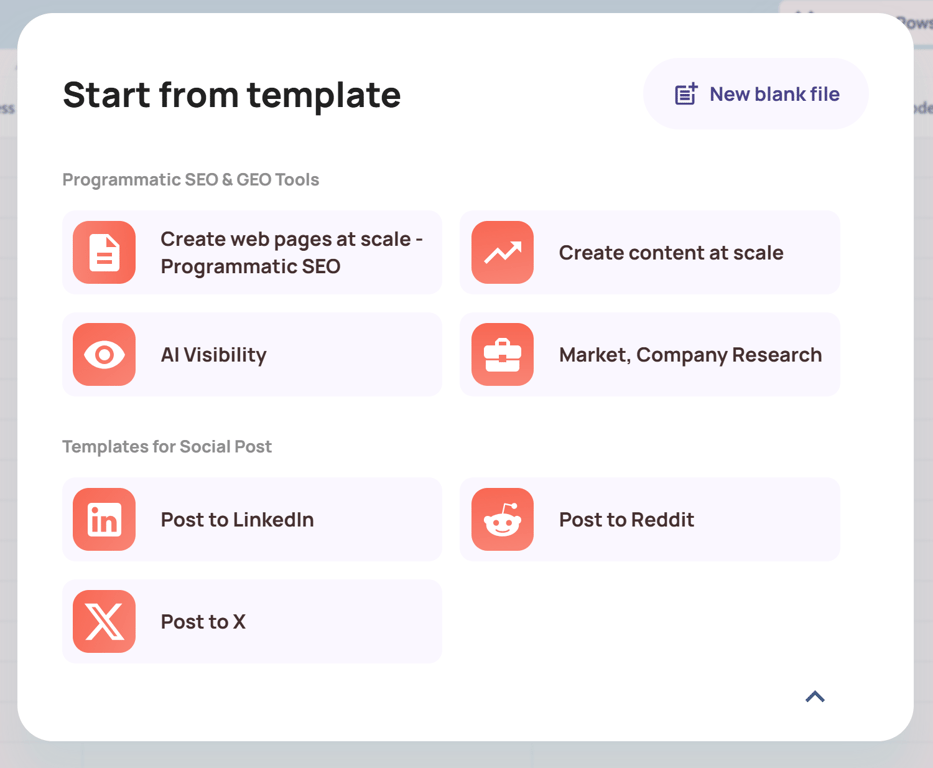This screenshot has width=933, height=768.
Task: Click the briefcase icon for Market Research
Action: pyautogui.click(x=502, y=355)
